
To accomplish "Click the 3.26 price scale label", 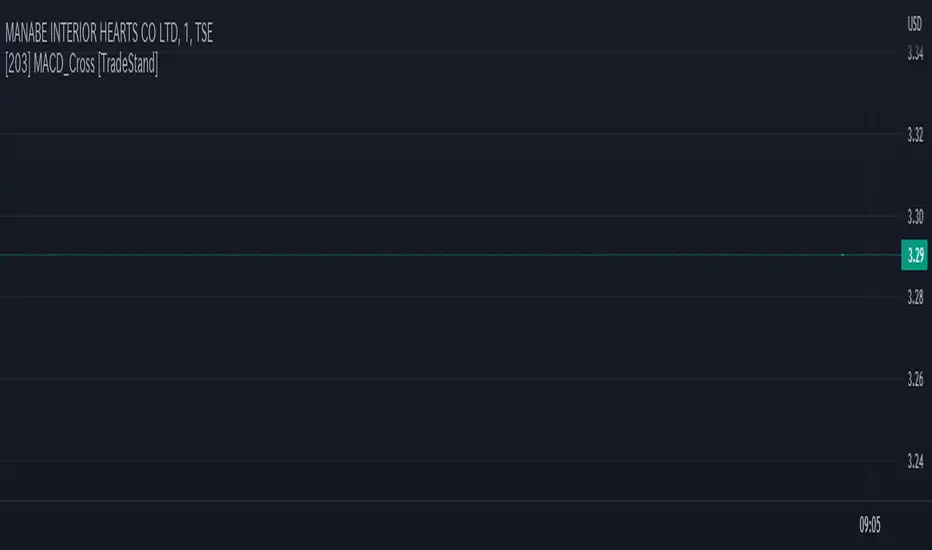I will 915,379.
